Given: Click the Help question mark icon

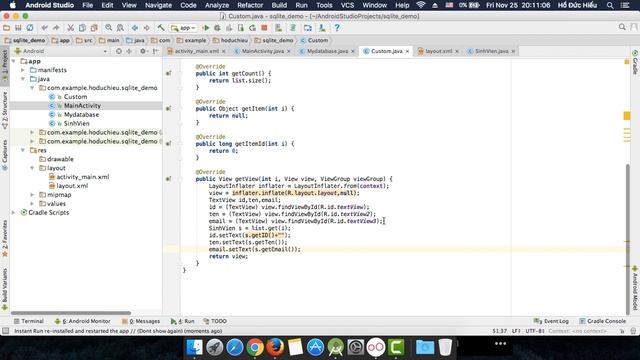Looking at the screenshot, I should click(x=337, y=28).
